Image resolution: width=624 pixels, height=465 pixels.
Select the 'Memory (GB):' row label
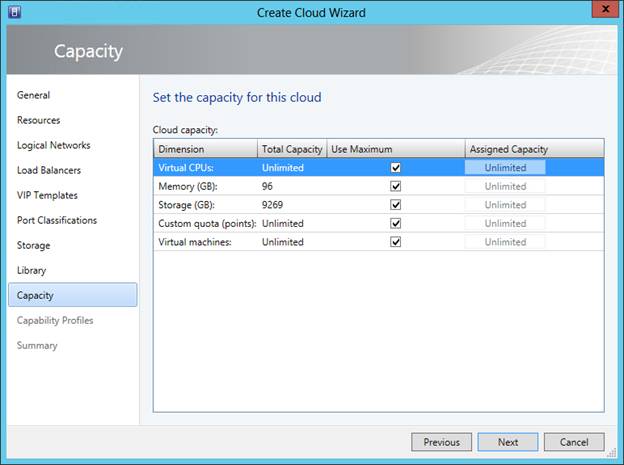point(188,186)
